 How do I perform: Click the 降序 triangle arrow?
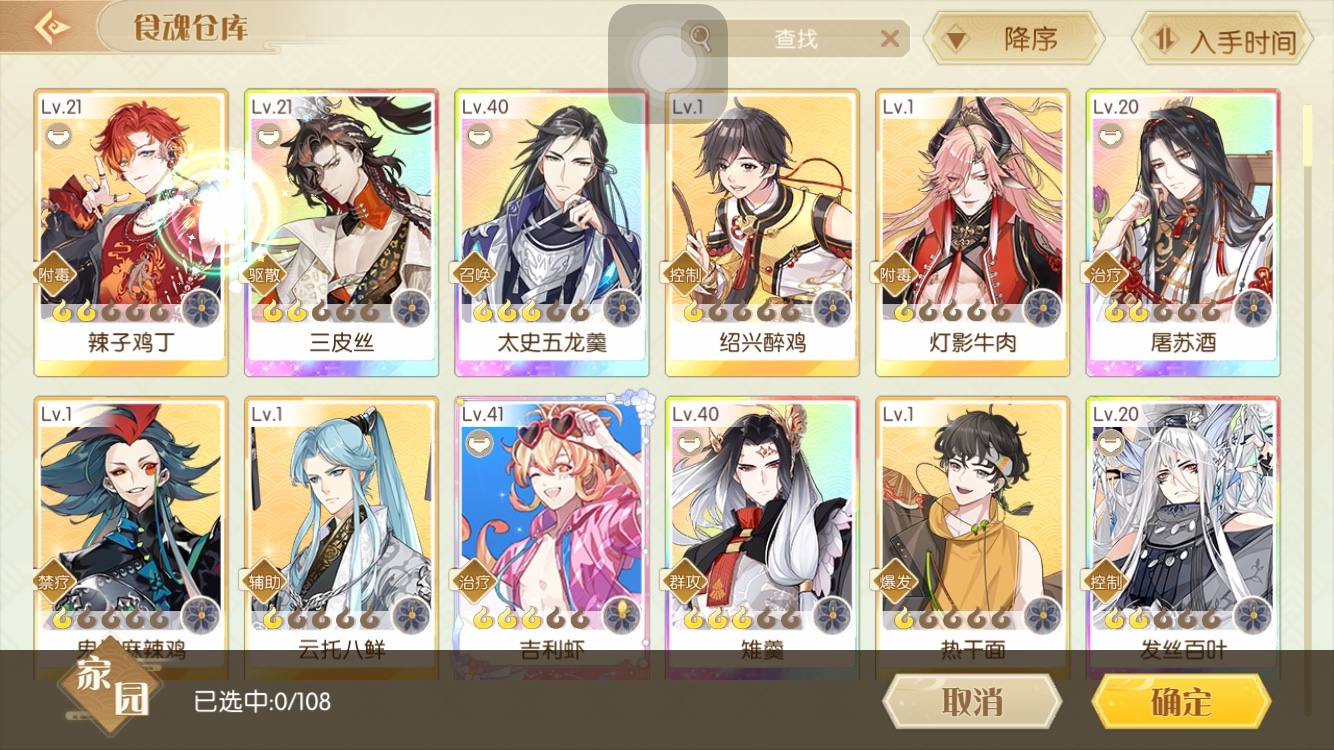coord(957,41)
